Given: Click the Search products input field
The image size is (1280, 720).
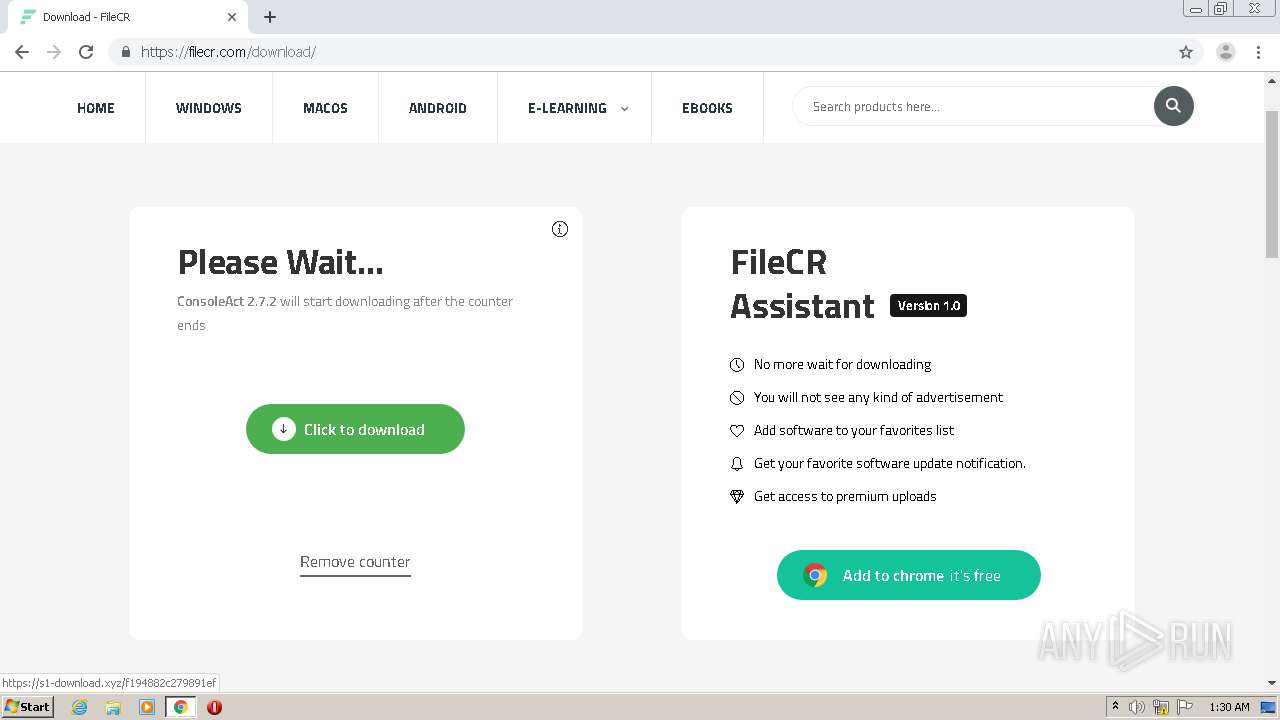Looking at the screenshot, I should (975, 106).
